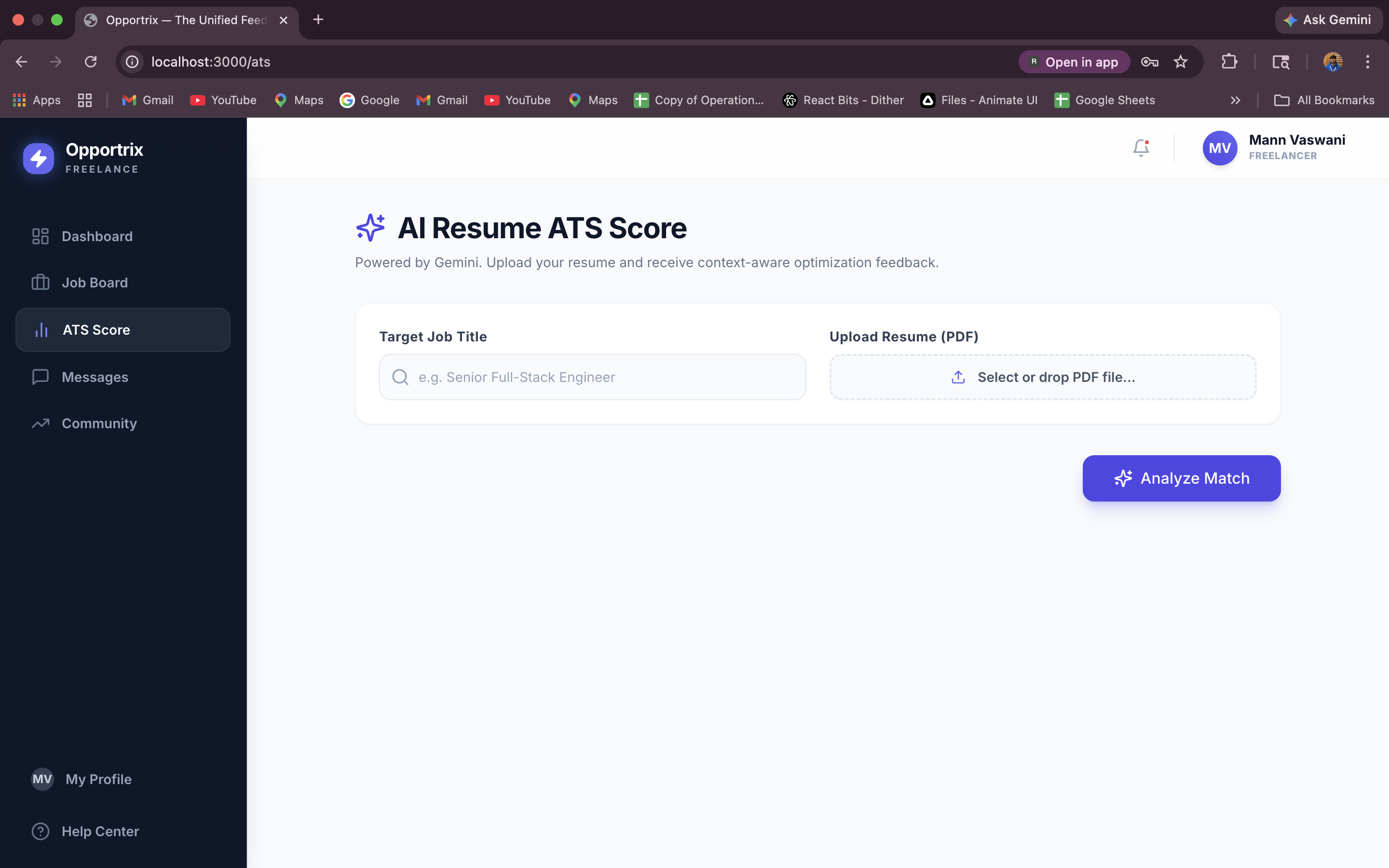The image size is (1389, 868).
Task: Open the All Bookmarks folder
Action: [x=1324, y=100]
